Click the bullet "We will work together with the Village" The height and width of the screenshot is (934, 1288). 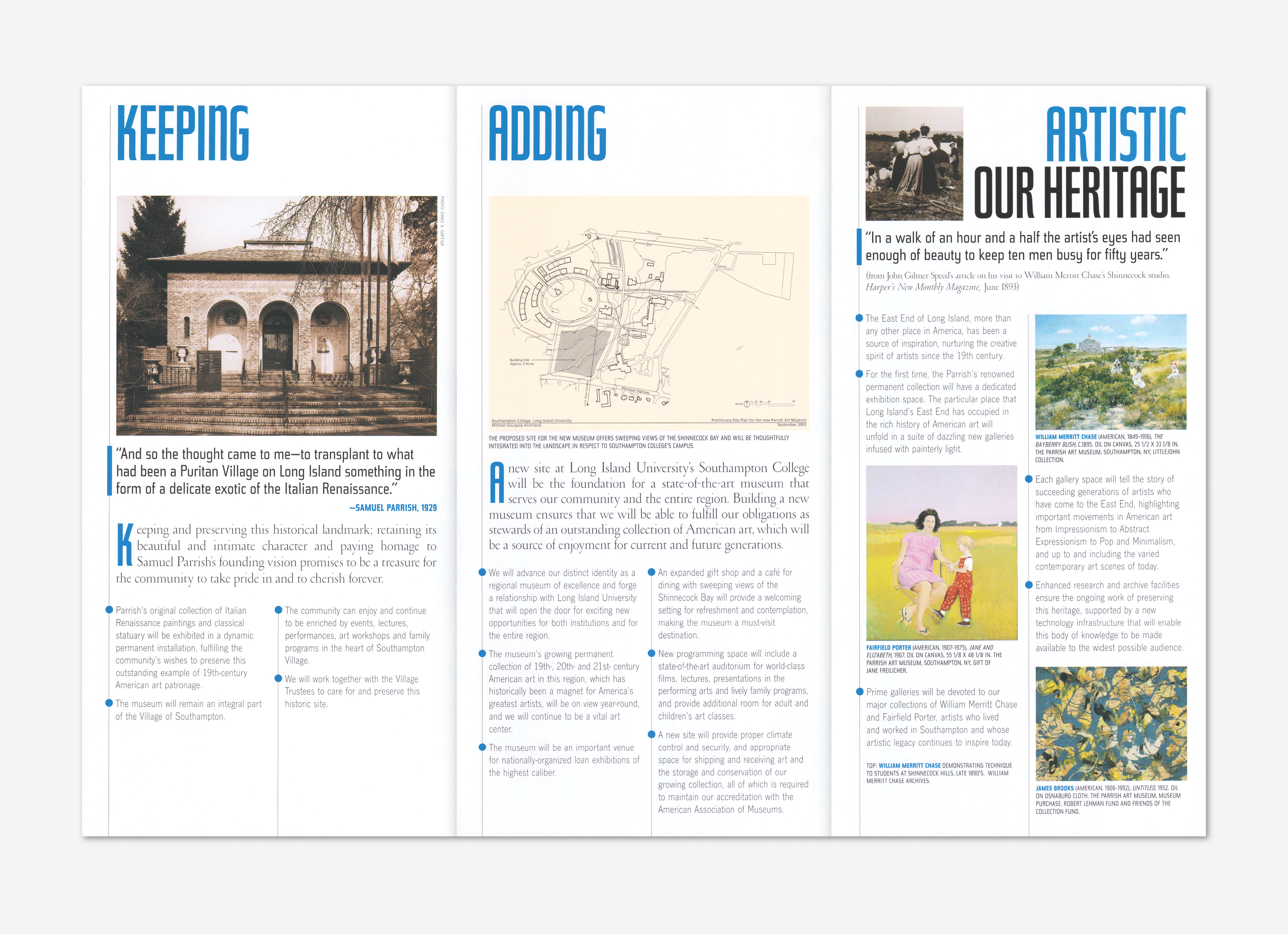(x=352, y=691)
